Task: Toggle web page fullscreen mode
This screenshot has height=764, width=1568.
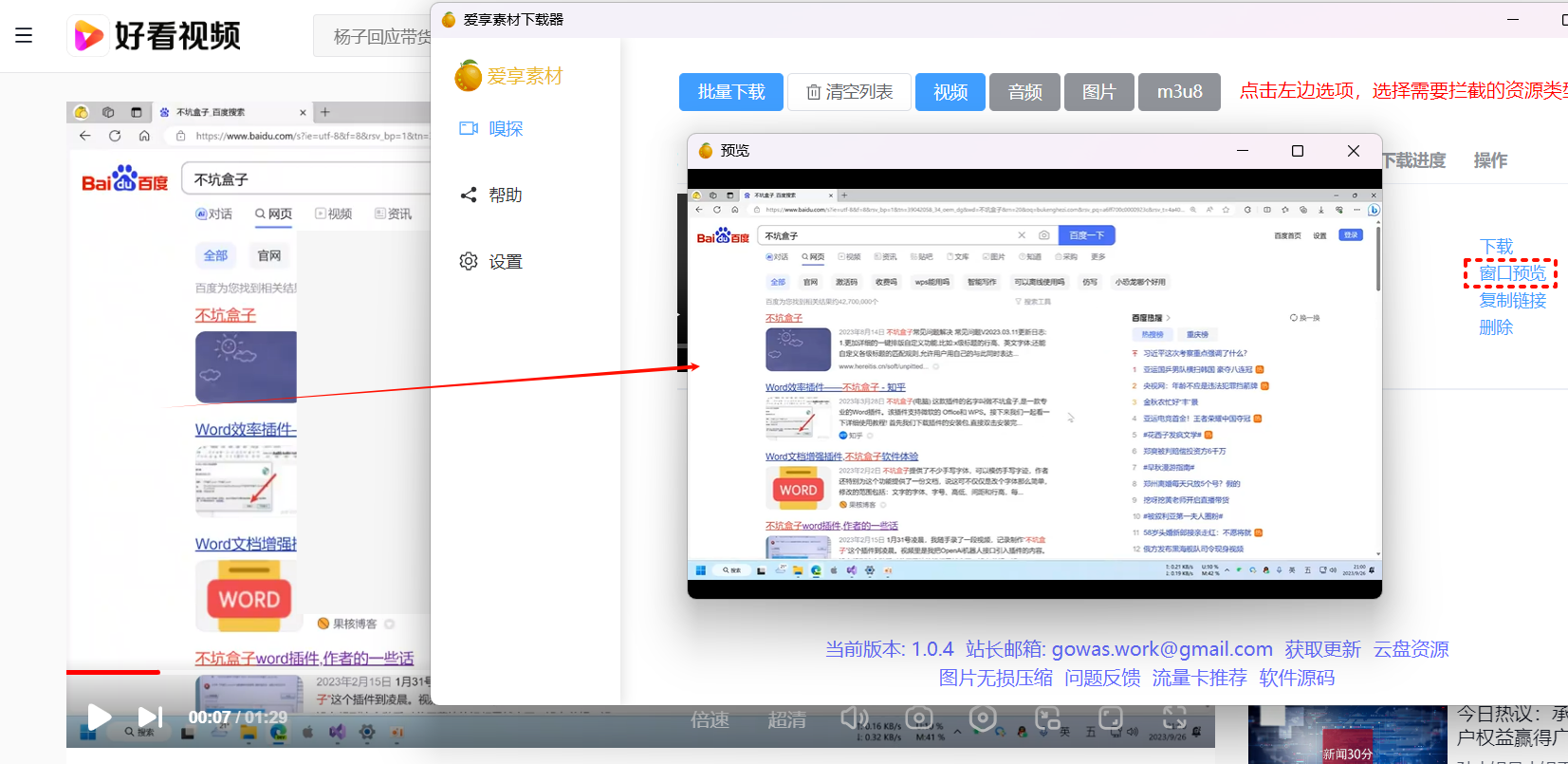Action: 1111,718
